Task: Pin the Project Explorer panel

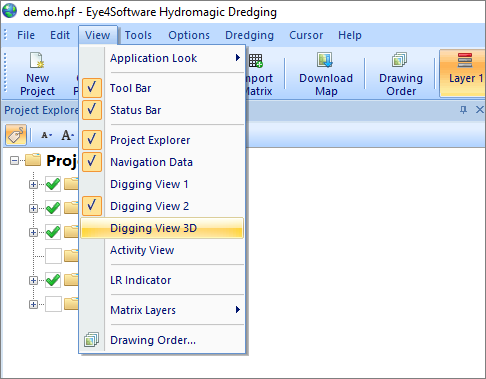Action: [x=463, y=109]
